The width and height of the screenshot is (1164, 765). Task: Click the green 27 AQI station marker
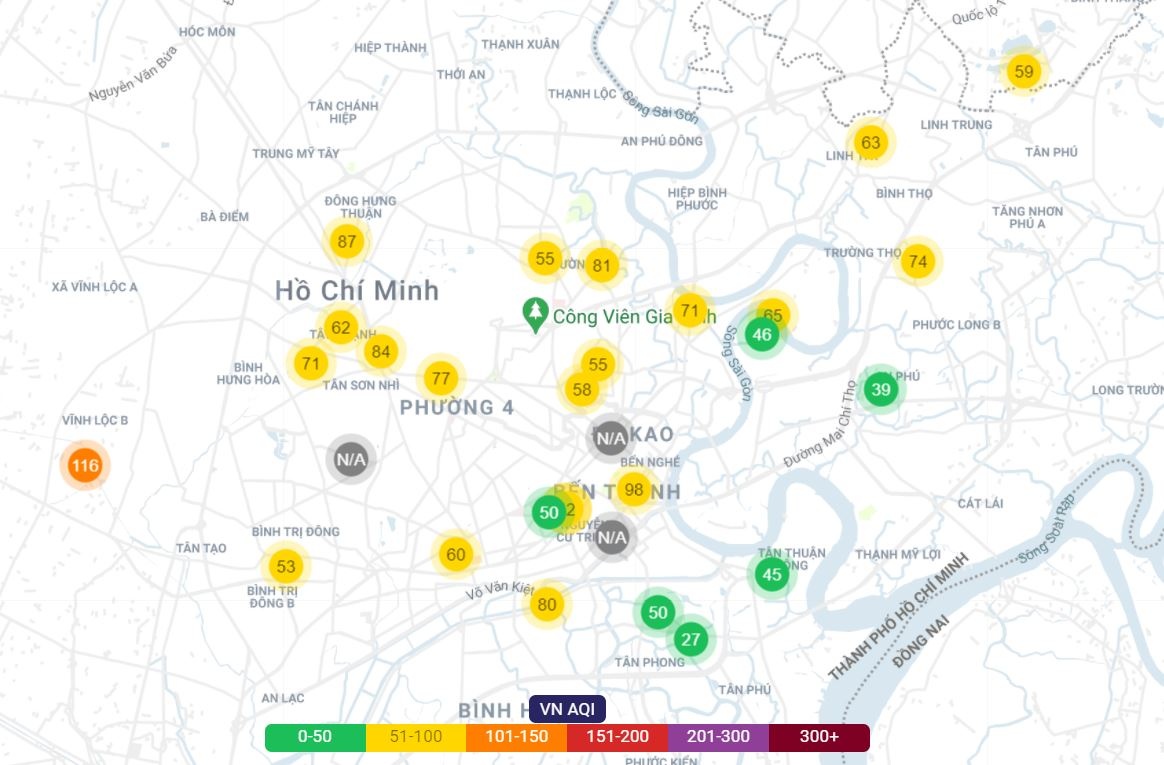coord(690,639)
